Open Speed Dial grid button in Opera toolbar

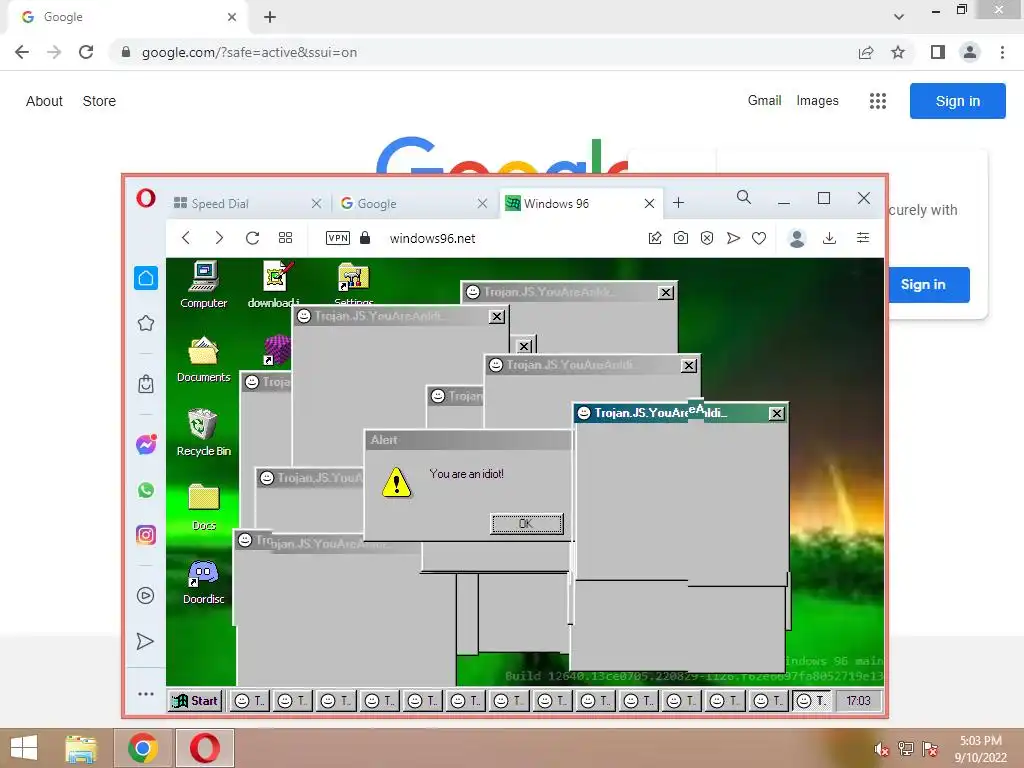pyautogui.click(x=285, y=238)
